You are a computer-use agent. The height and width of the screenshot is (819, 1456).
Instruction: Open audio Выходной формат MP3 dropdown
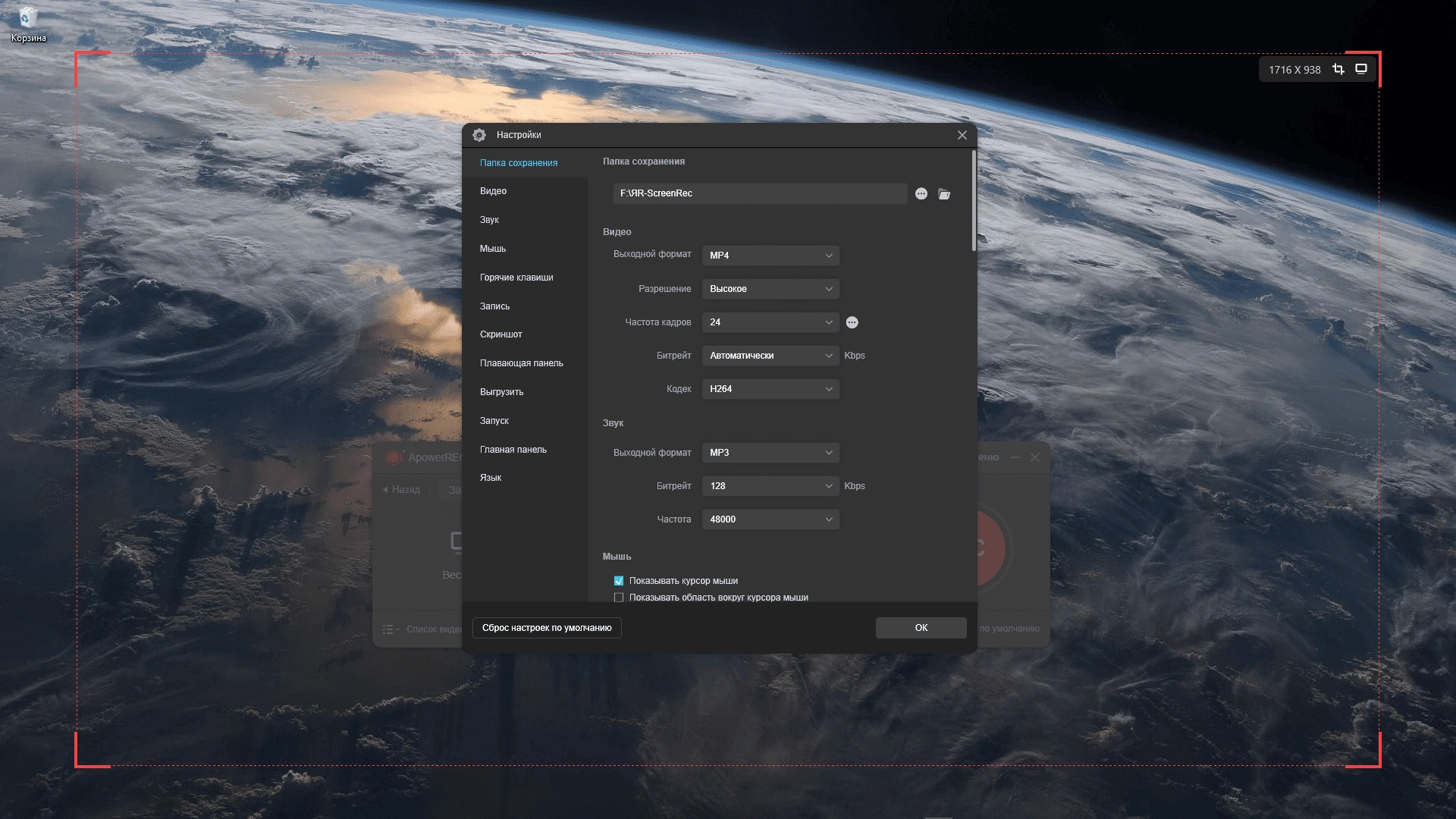coord(770,453)
